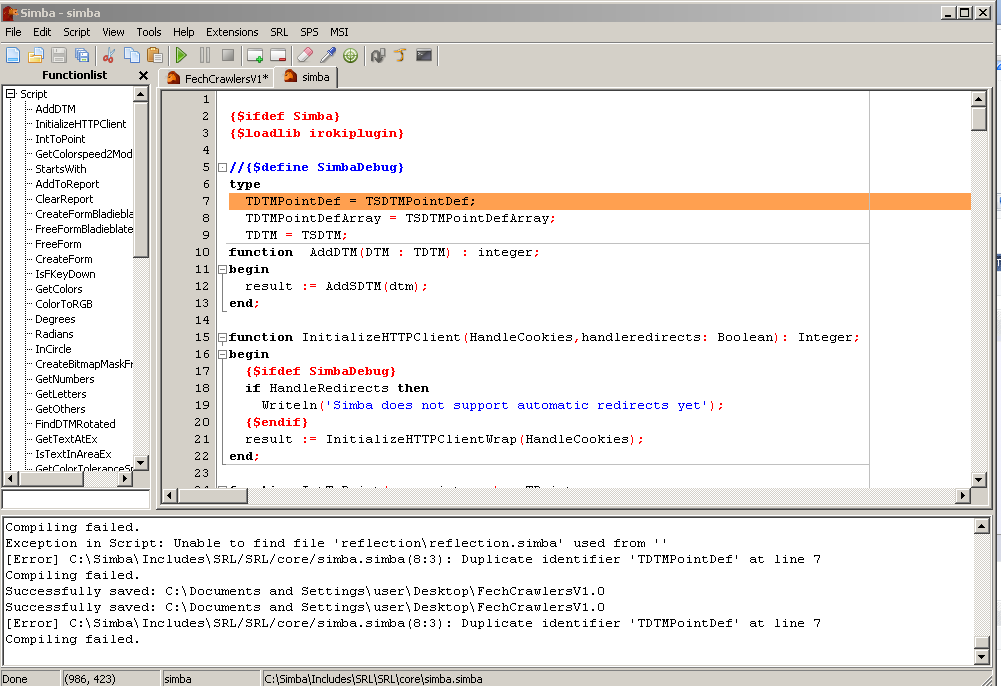
Task: Open the Extensions menu
Action: 232,32
